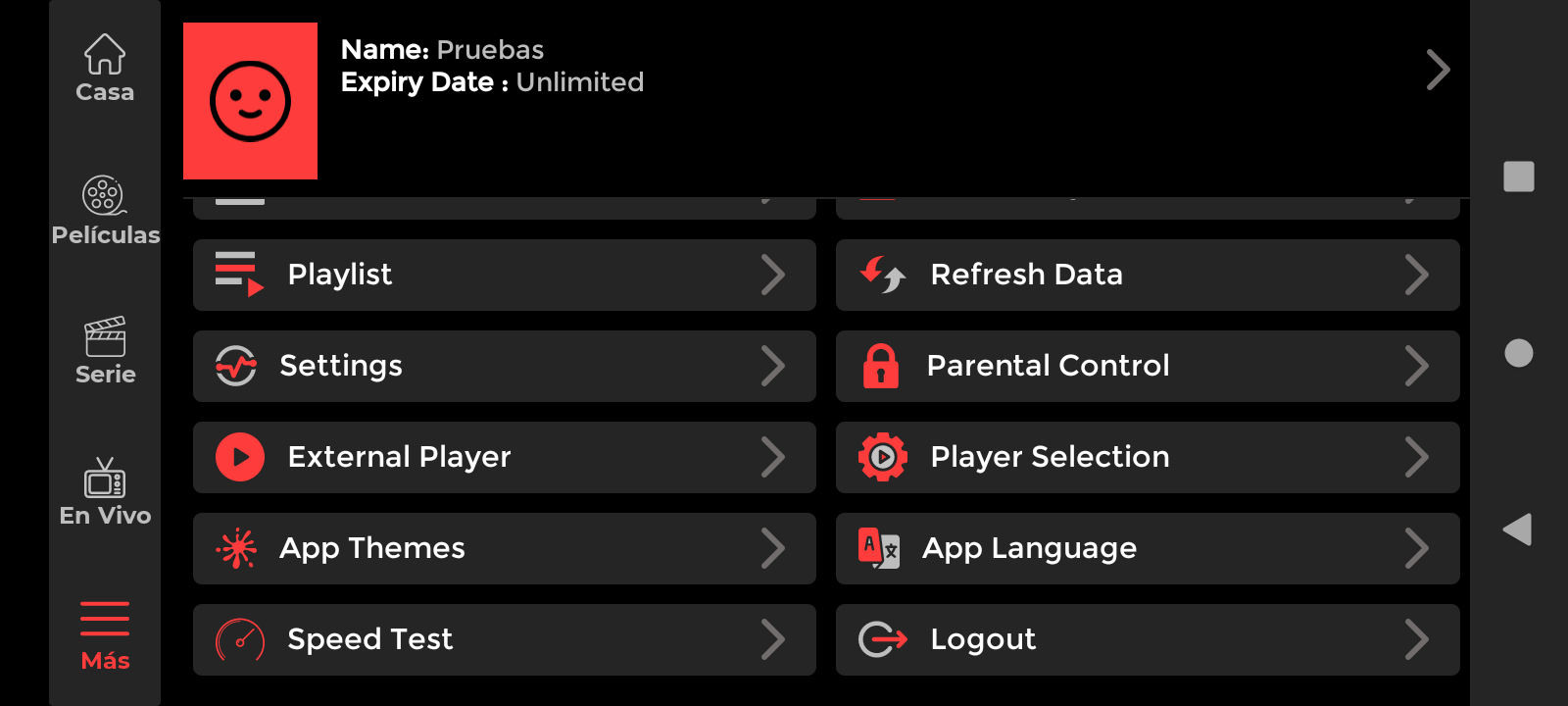The image size is (1568, 706).
Task: Tap the Refresh Data arrows icon
Action: coord(882,275)
